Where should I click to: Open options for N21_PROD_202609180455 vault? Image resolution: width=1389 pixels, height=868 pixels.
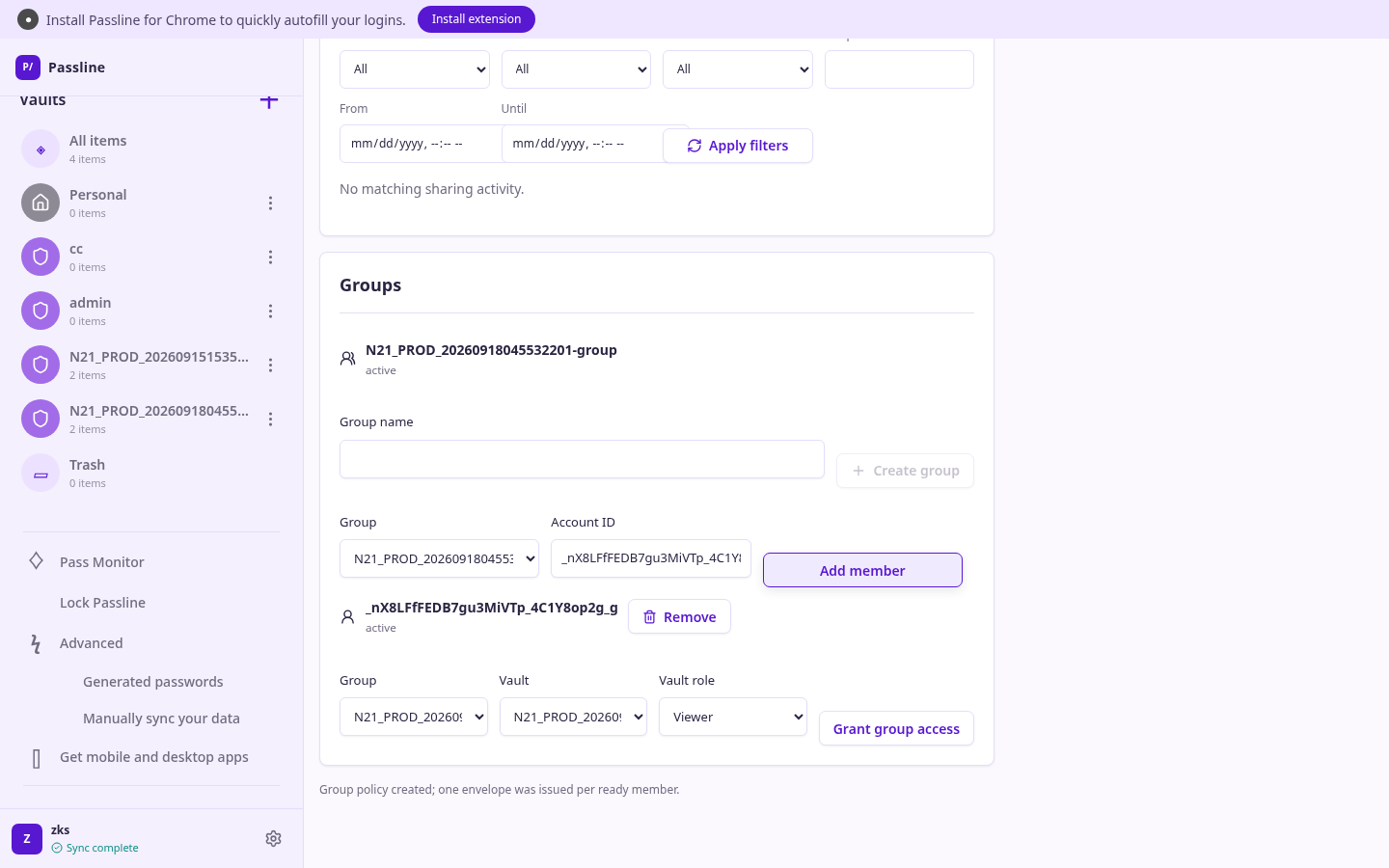pyautogui.click(x=270, y=420)
